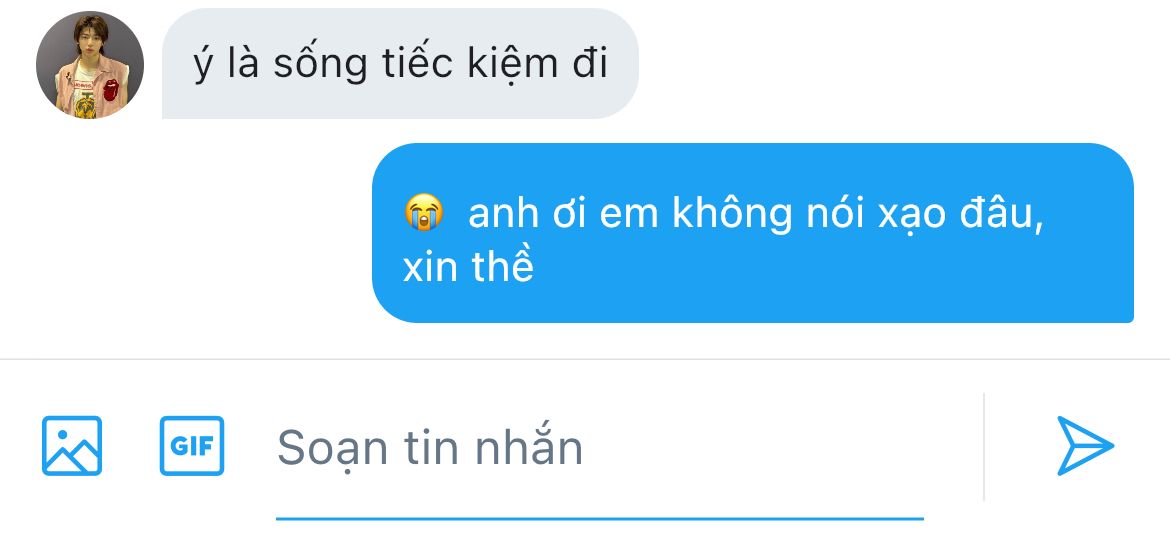Click the words "xin thề" in the sent message

click(x=469, y=267)
